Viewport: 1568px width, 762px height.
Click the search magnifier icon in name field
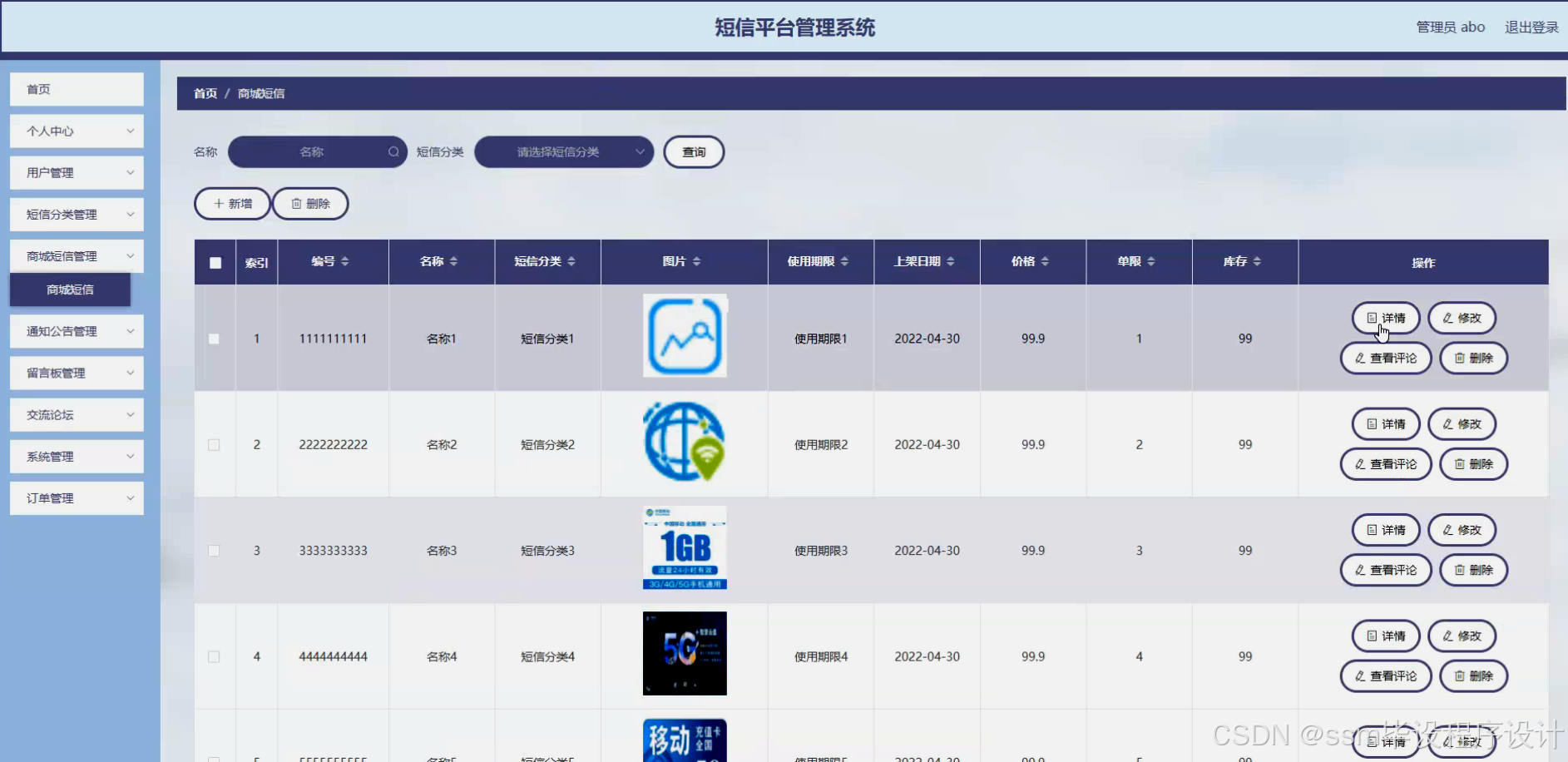tap(393, 151)
